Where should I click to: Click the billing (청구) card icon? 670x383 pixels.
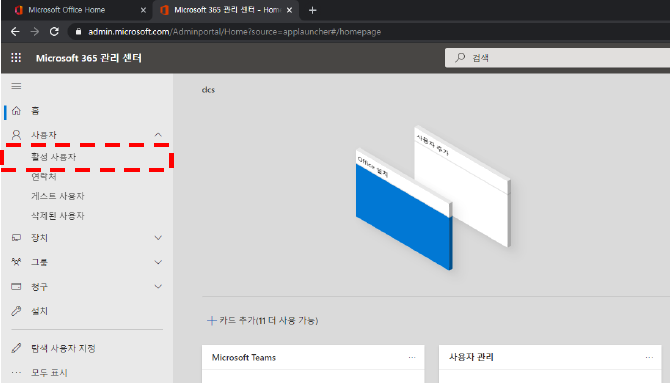(x=16, y=286)
